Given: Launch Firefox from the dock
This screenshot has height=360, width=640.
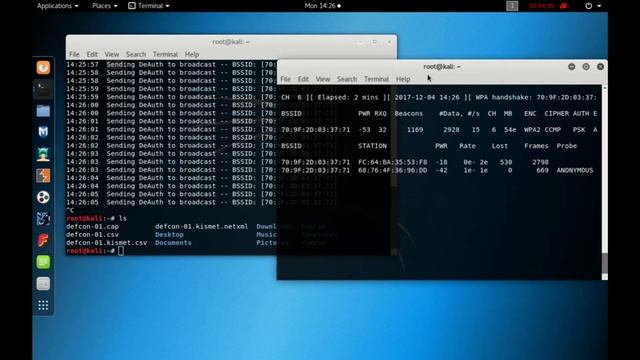Looking at the screenshot, I should (x=43, y=67).
